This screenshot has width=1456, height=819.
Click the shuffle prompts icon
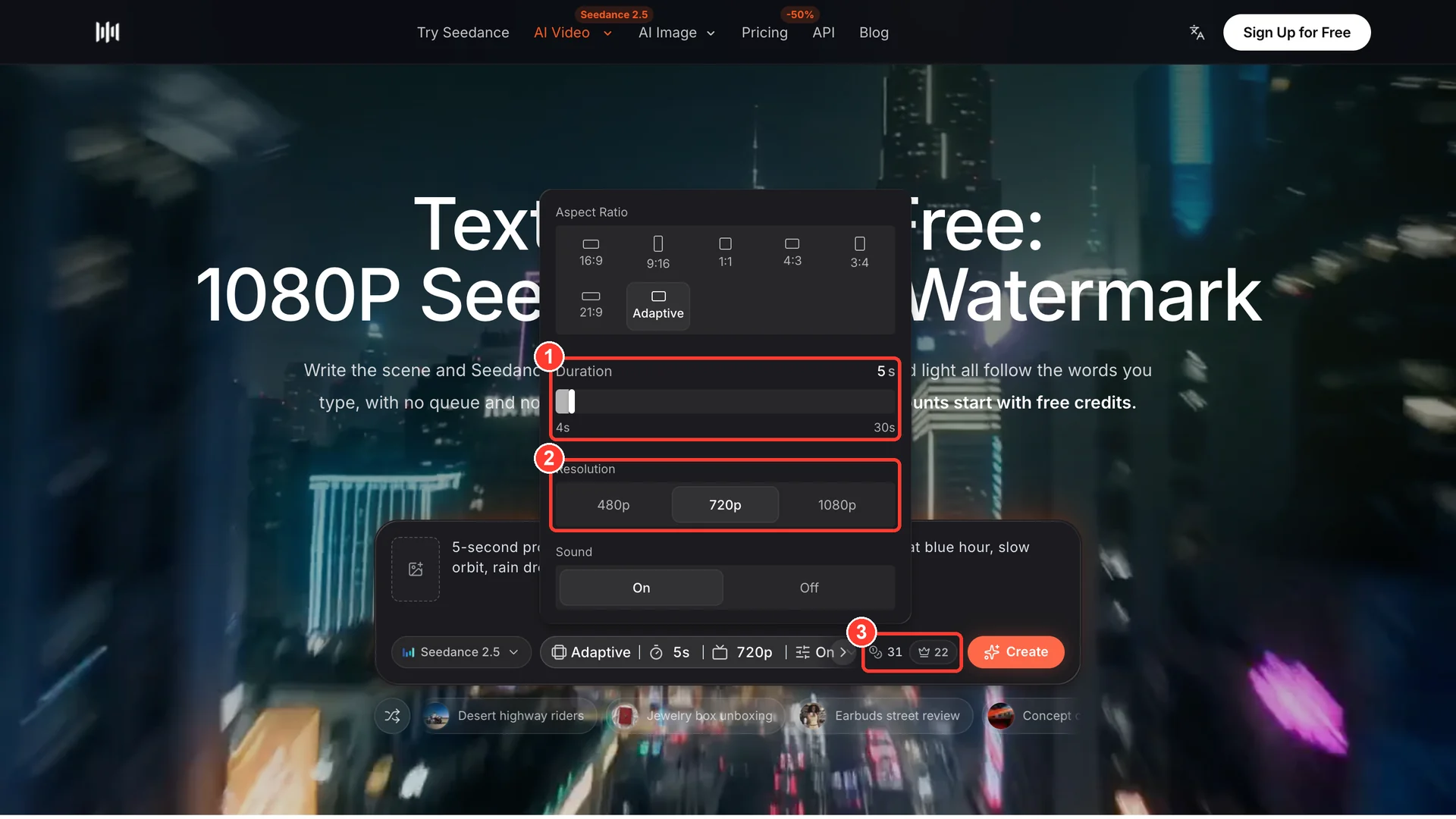click(392, 716)
